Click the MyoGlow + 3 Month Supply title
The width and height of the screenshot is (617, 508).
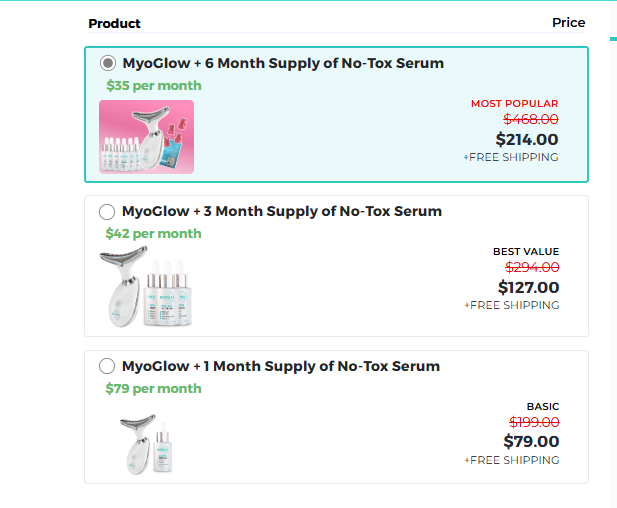pos(282,212)
